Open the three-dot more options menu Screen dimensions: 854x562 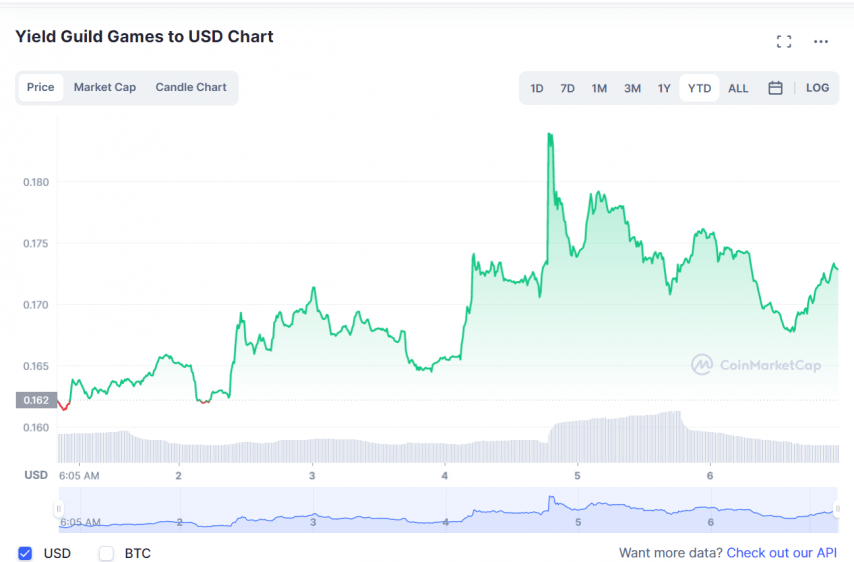click(821, 41)
